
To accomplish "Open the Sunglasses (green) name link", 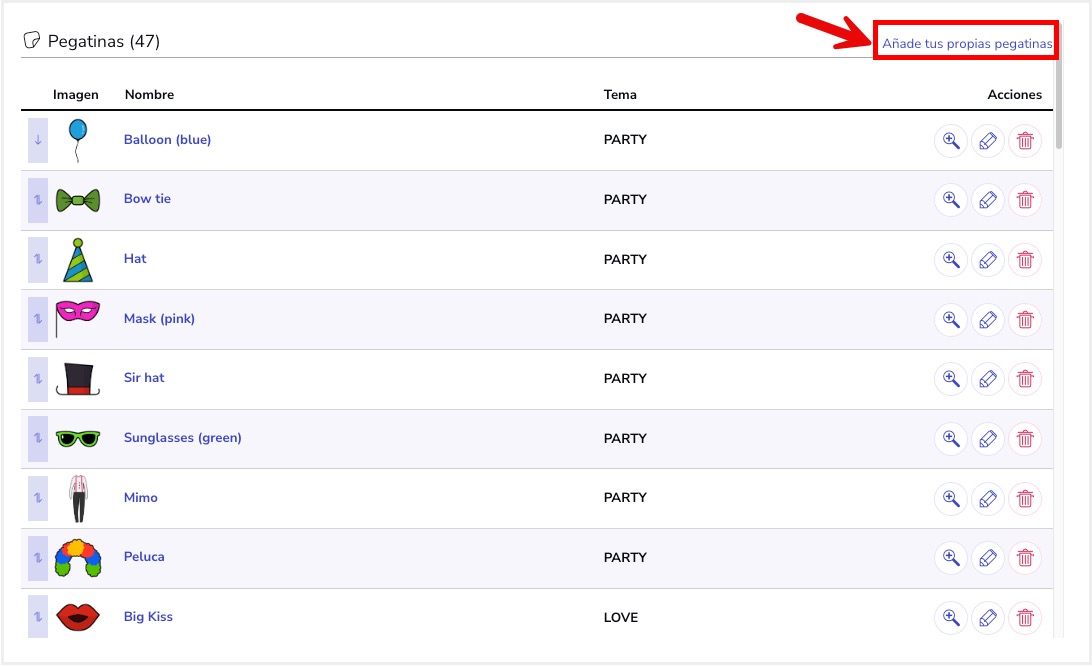I will [182, 438].
